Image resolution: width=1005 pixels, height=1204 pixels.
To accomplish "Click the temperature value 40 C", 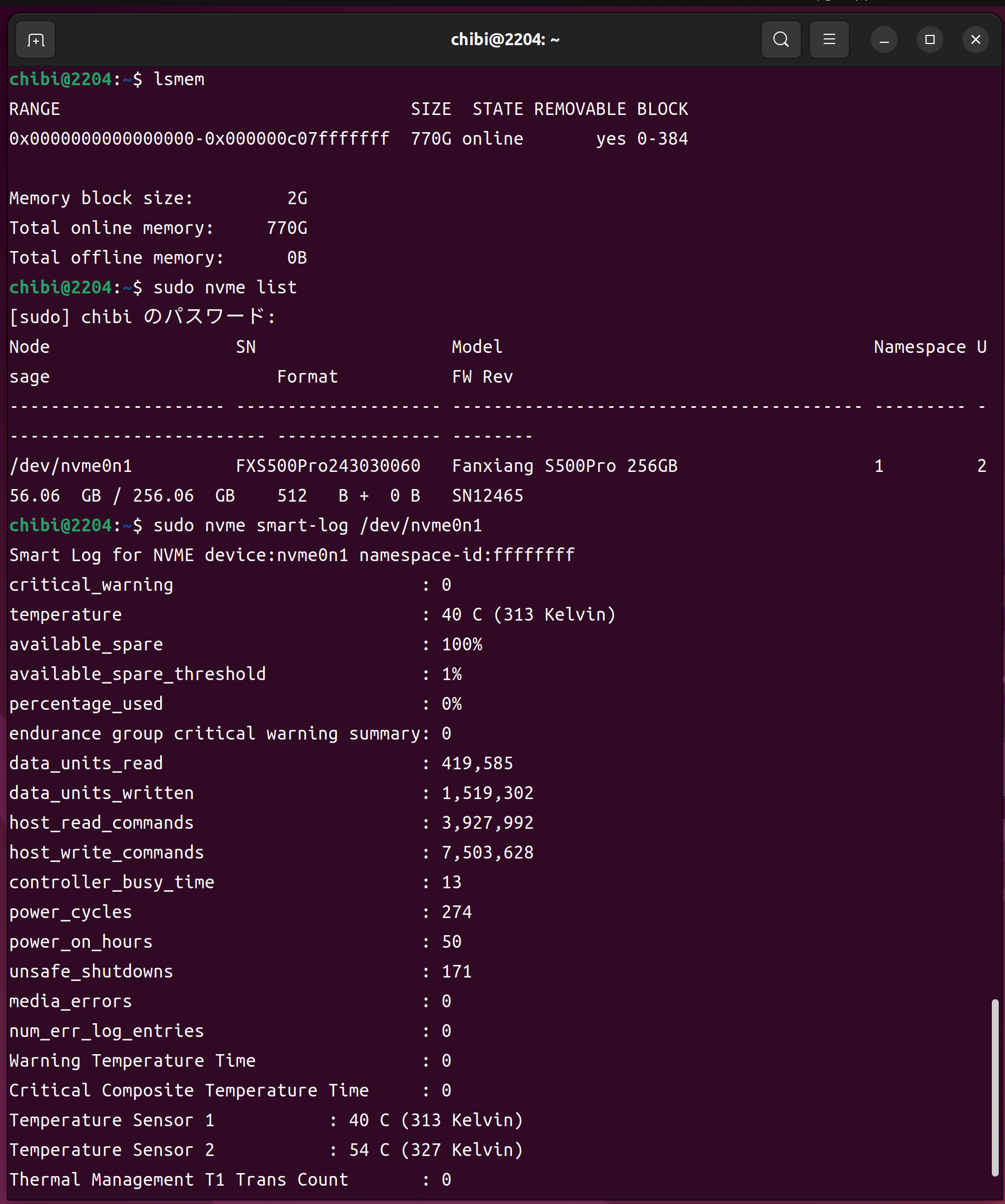I will click(x=462, y=615).
